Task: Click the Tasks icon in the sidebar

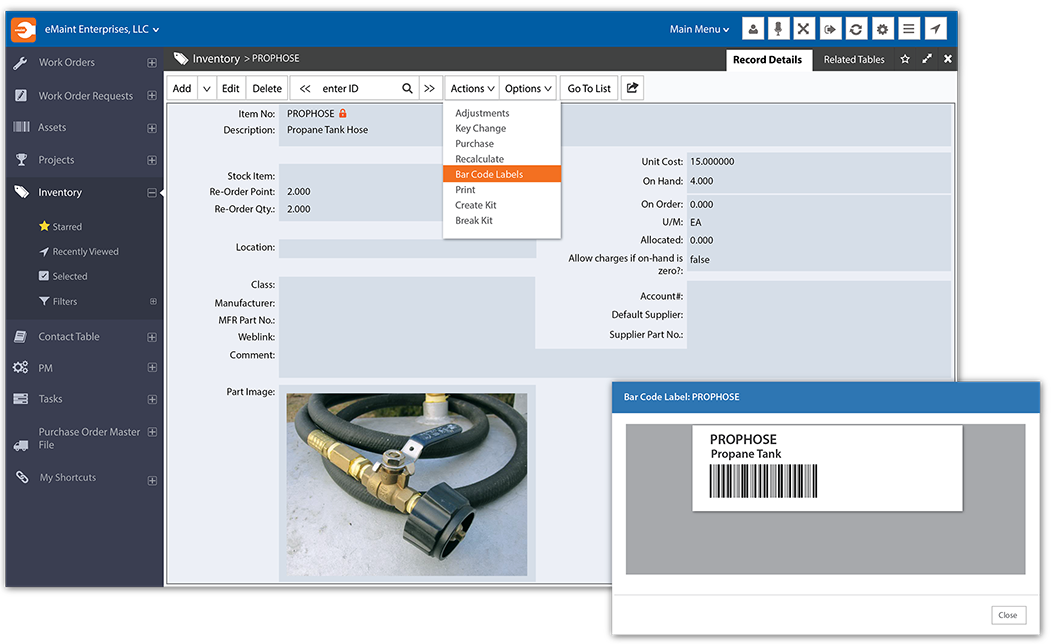Action: click(21, 399)
